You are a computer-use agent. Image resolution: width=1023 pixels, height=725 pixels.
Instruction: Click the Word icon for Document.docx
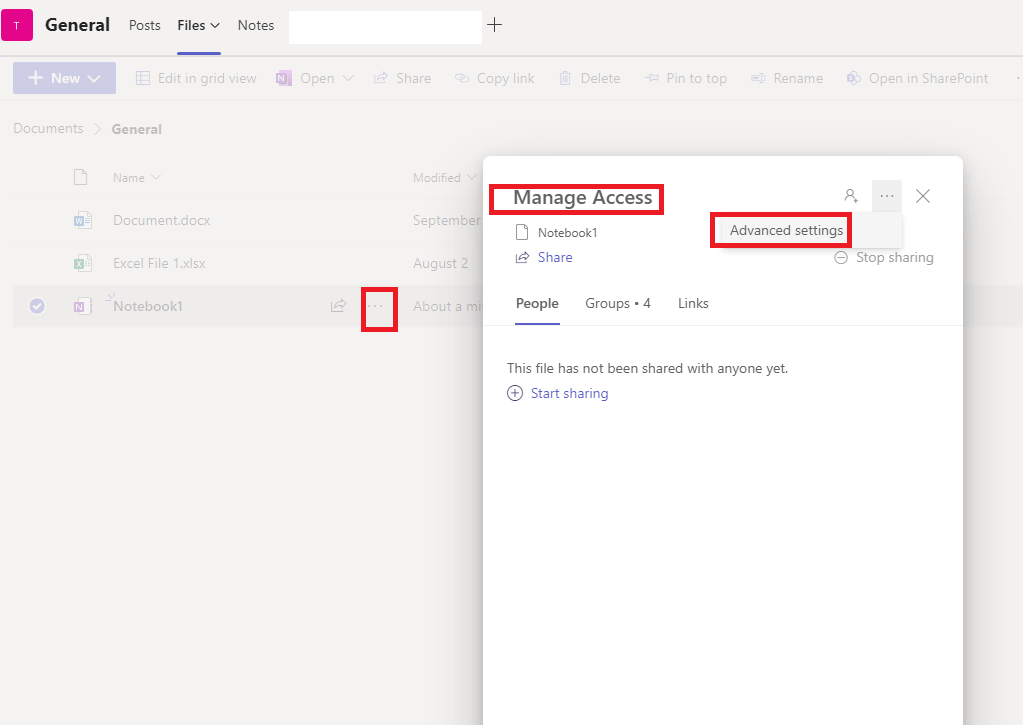coord(82,221)
